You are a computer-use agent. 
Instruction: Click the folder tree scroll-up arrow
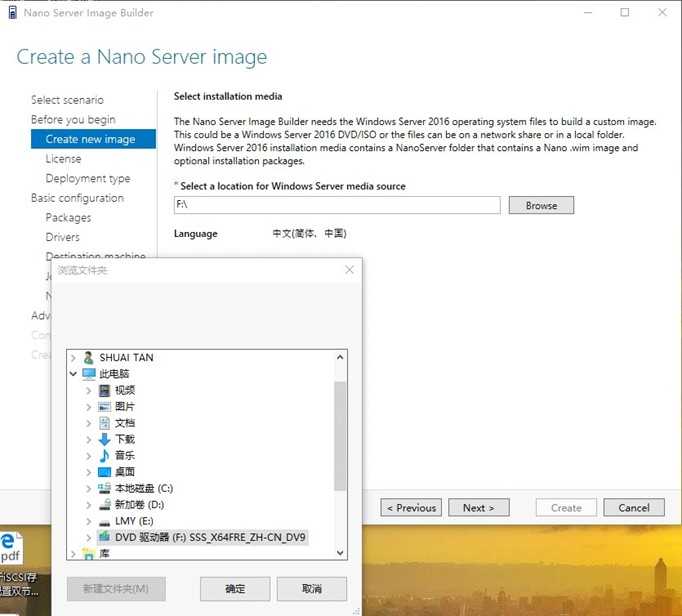(340, 357)
